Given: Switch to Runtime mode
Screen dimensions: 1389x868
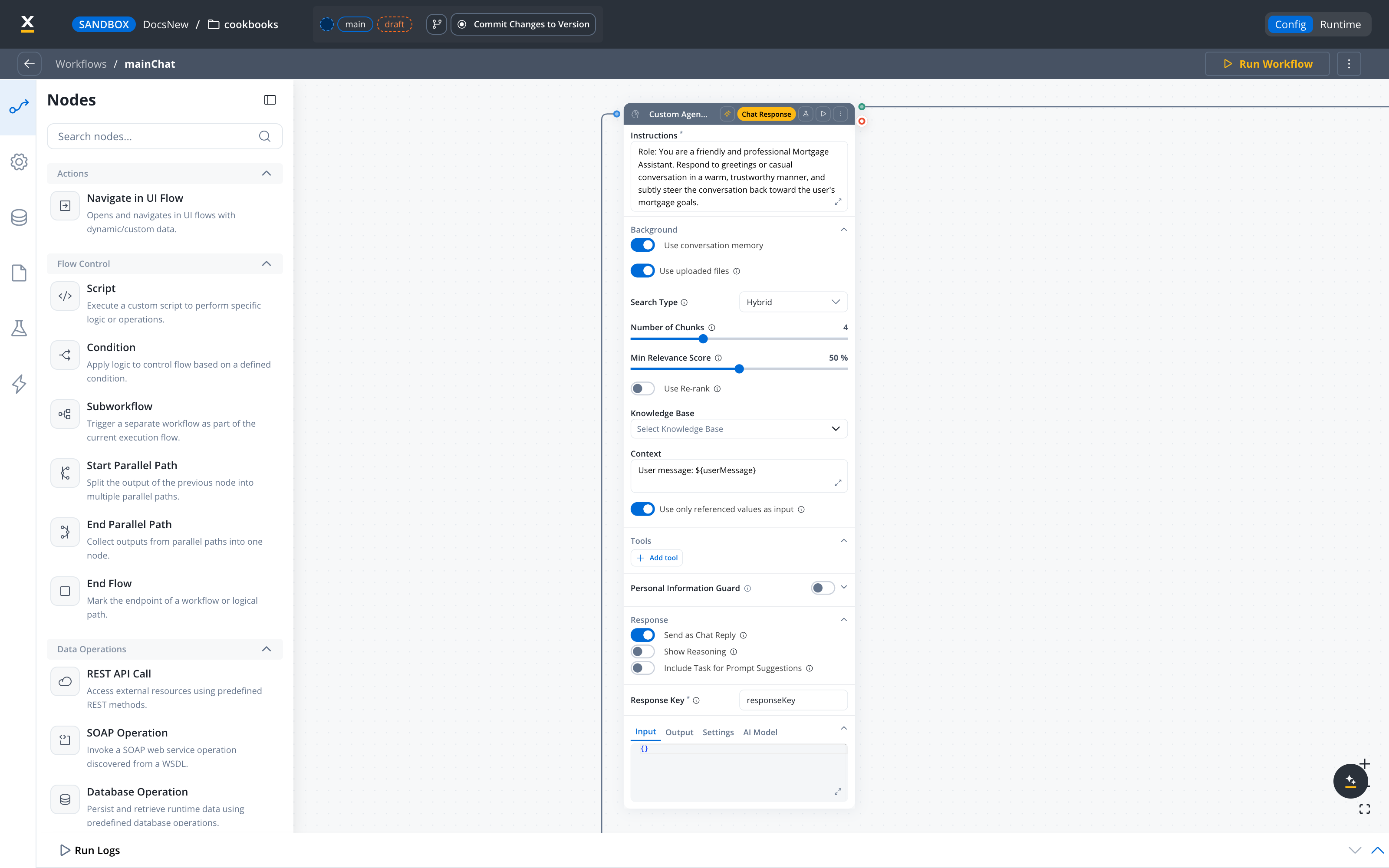Looking at the screenshot, I should point(1340,24).
